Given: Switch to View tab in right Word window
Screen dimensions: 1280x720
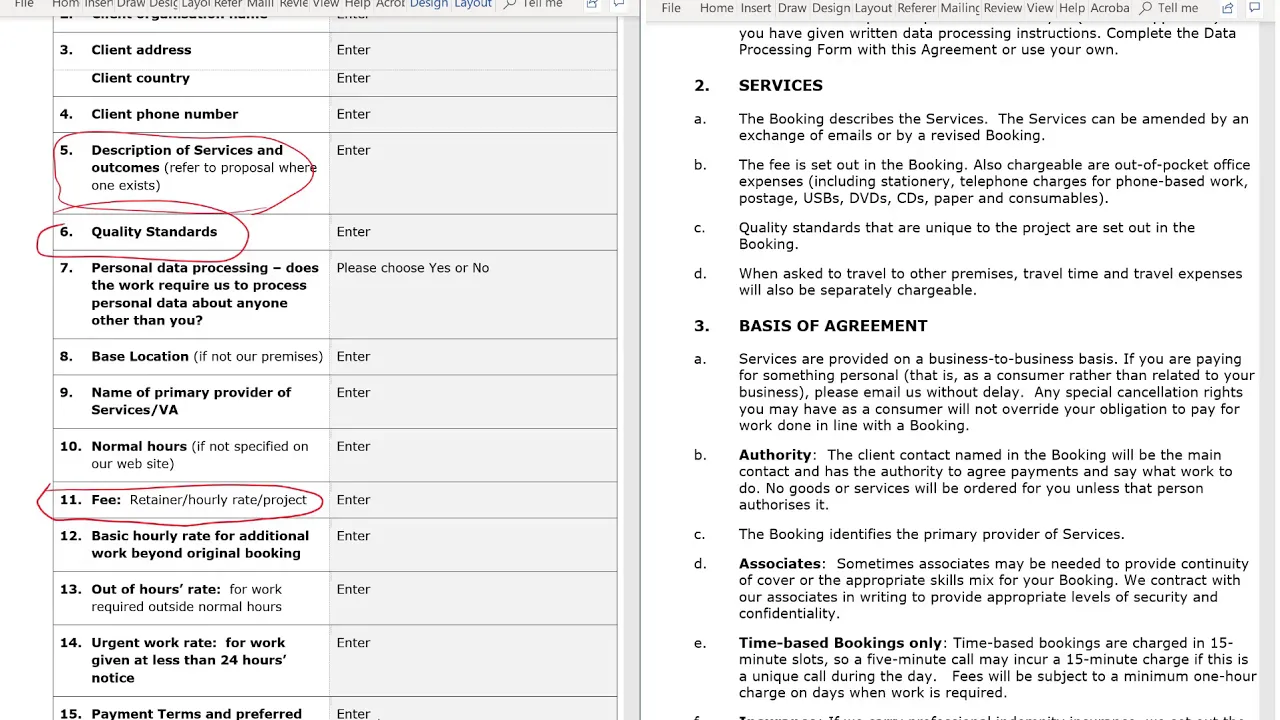Looking at the screenshot, I should [x=1040, y=8].
